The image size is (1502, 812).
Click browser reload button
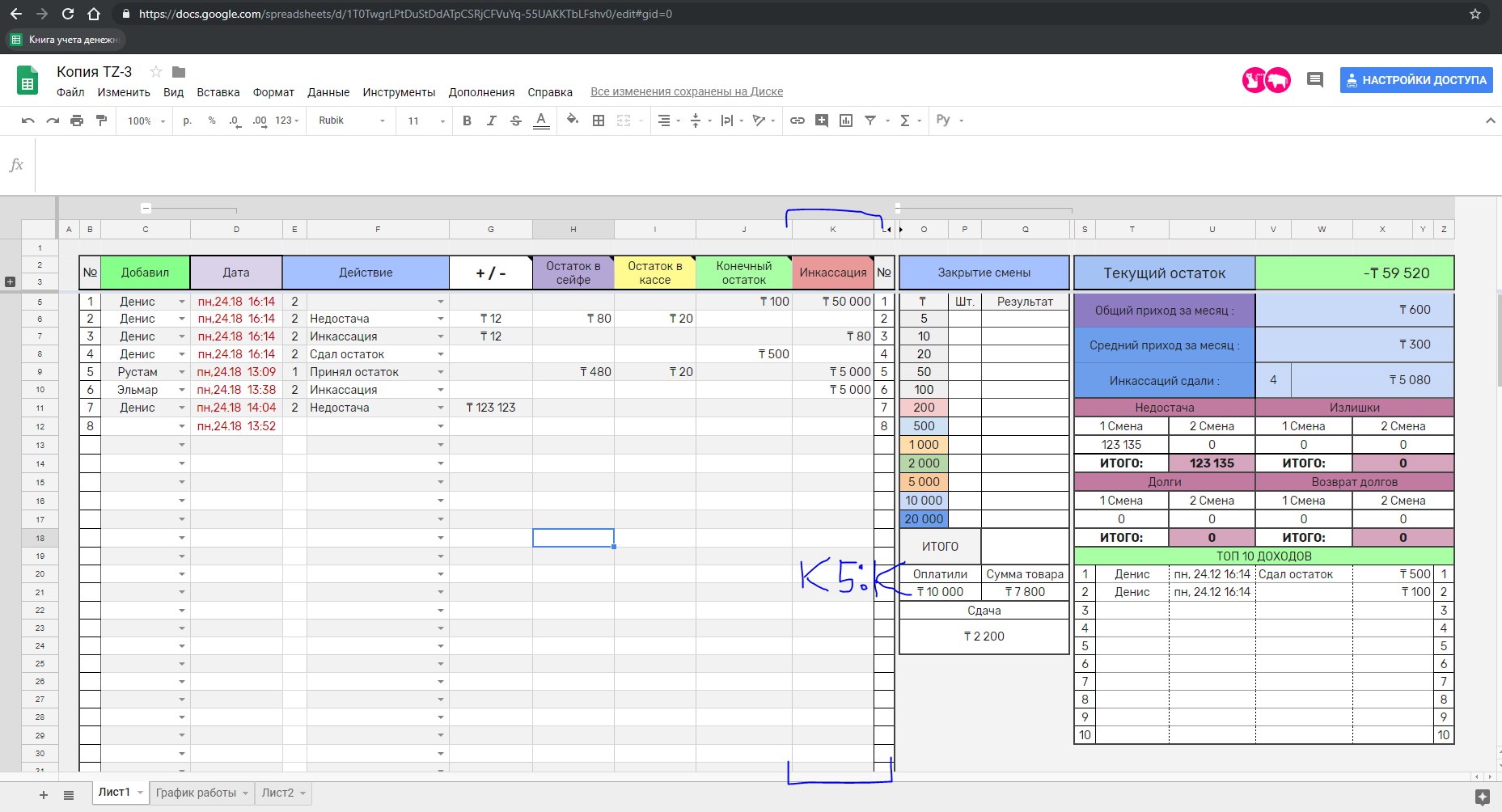(68, 14)
